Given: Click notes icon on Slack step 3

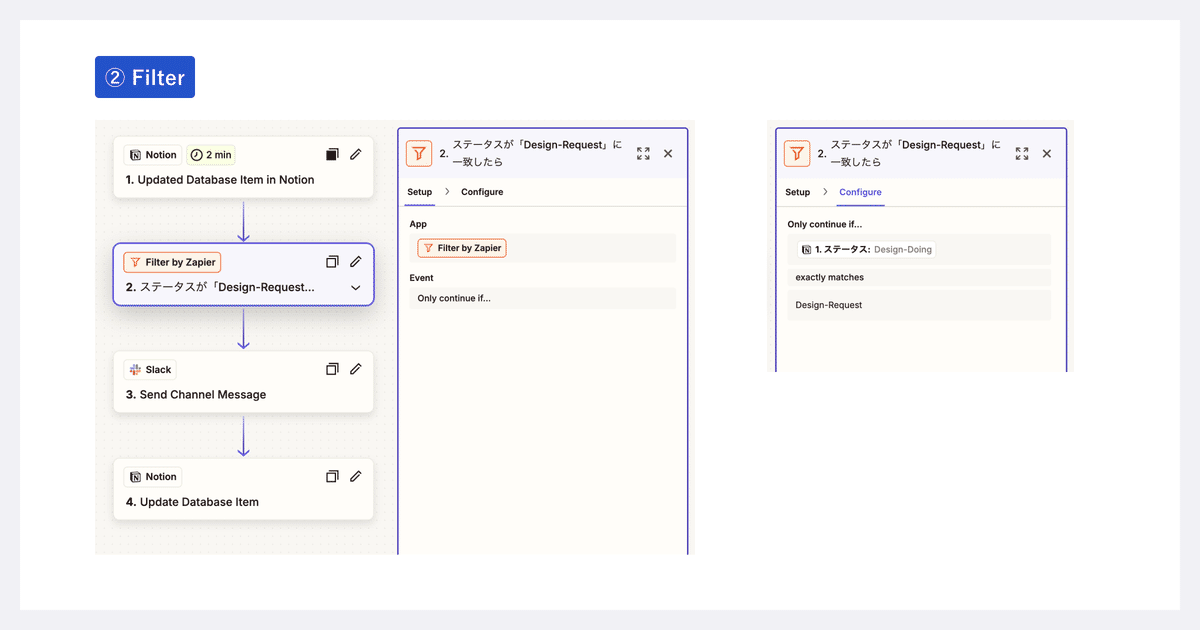Looking at the screenshot, I should tap(333, 369).
